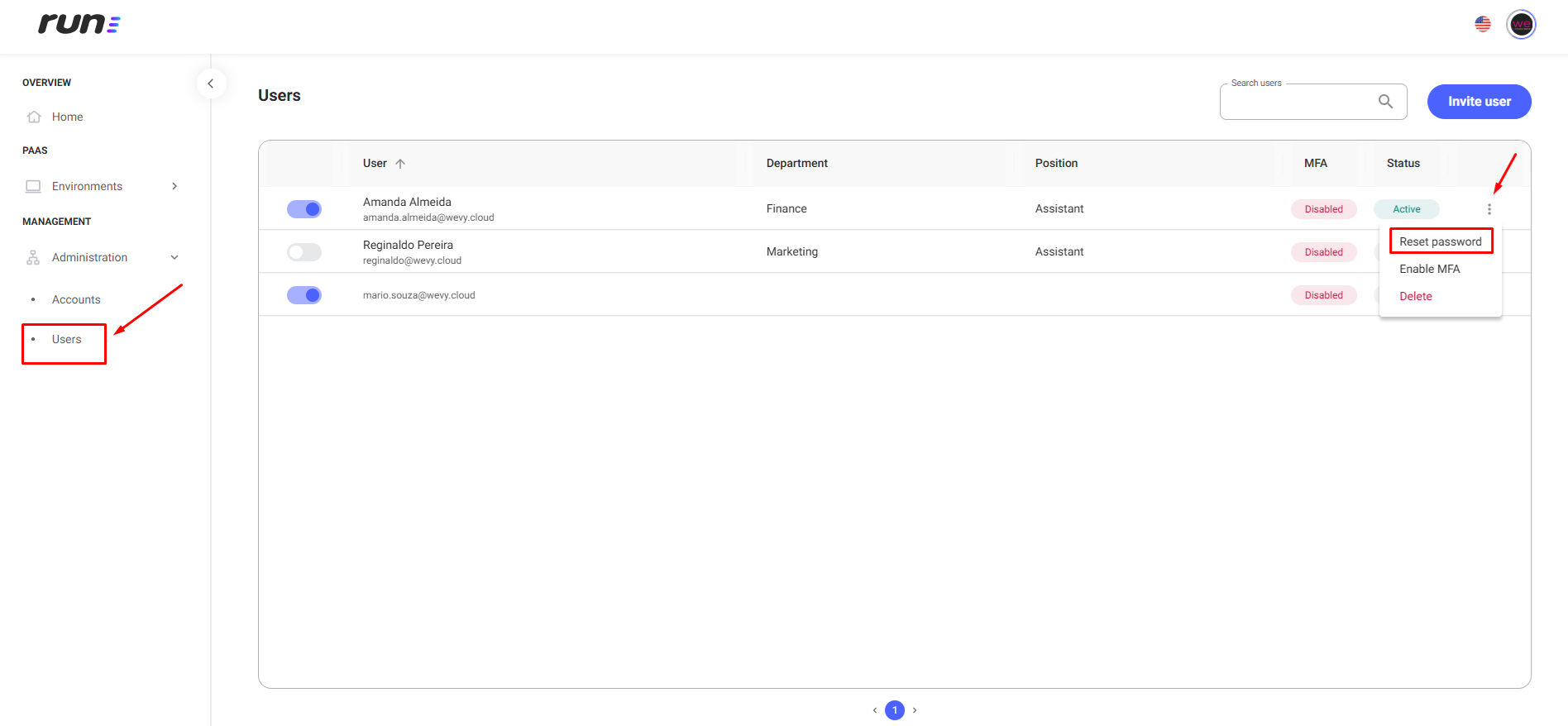Screen dimensions: 1568x726
Task: Click the Amanda Almeida name
Action: click(x=407, y=202)
